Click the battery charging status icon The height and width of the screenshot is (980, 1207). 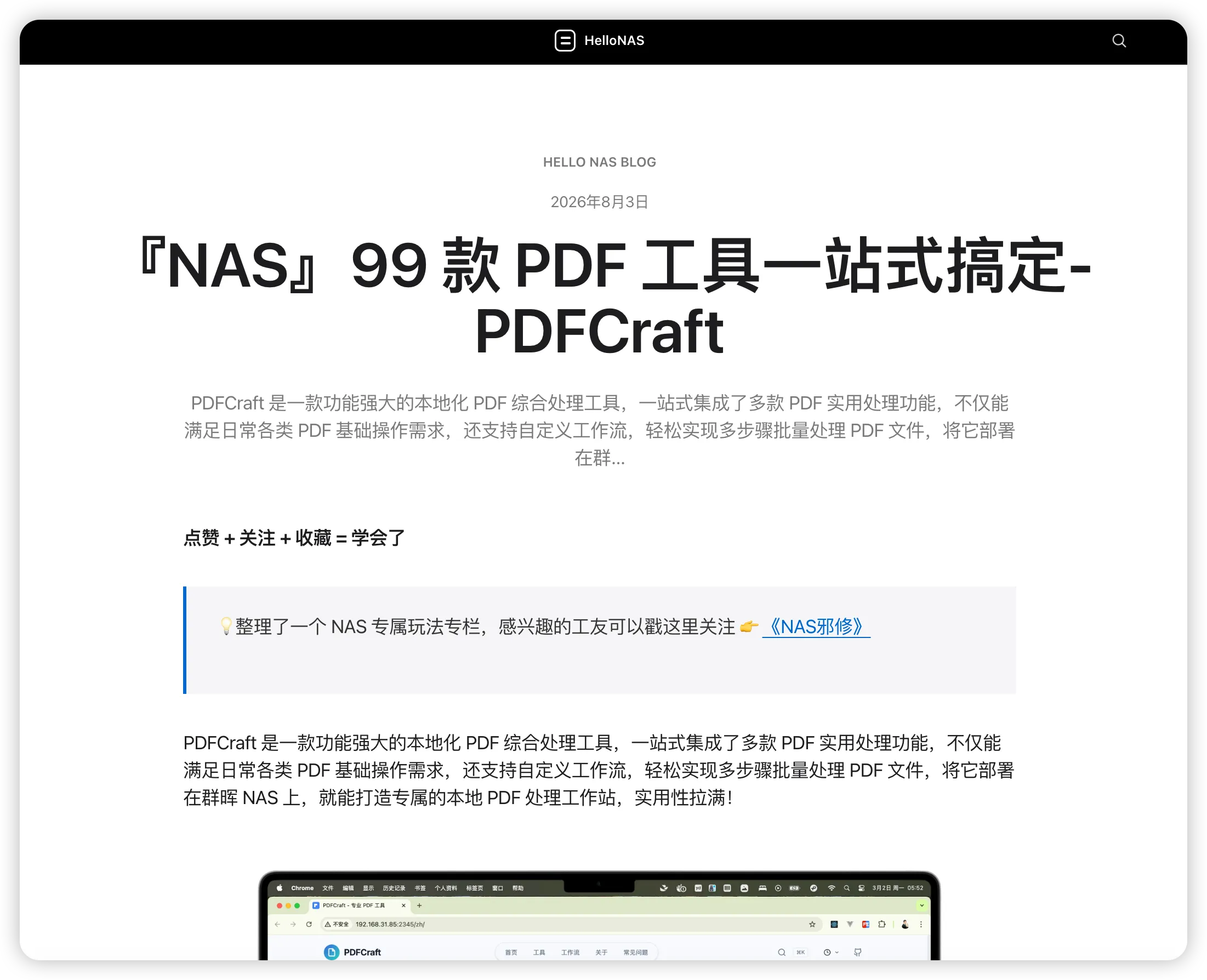794,888
